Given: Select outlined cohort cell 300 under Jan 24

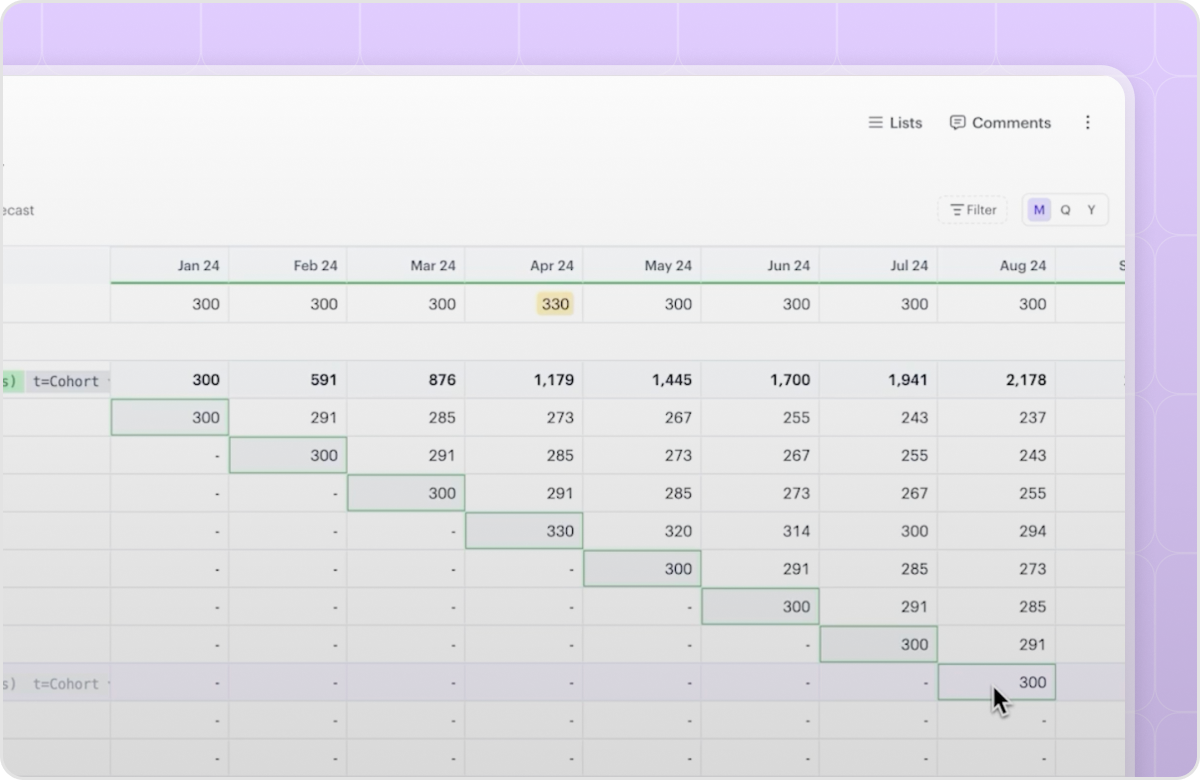Looking at the screenshot, I should [170, 417].
